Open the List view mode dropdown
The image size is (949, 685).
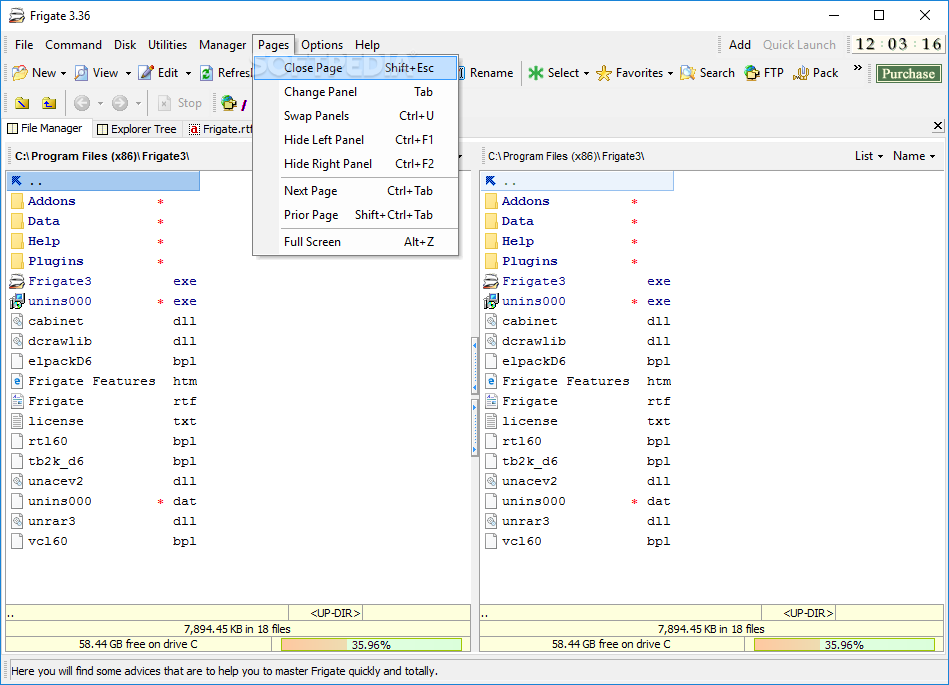coord(869,156)
